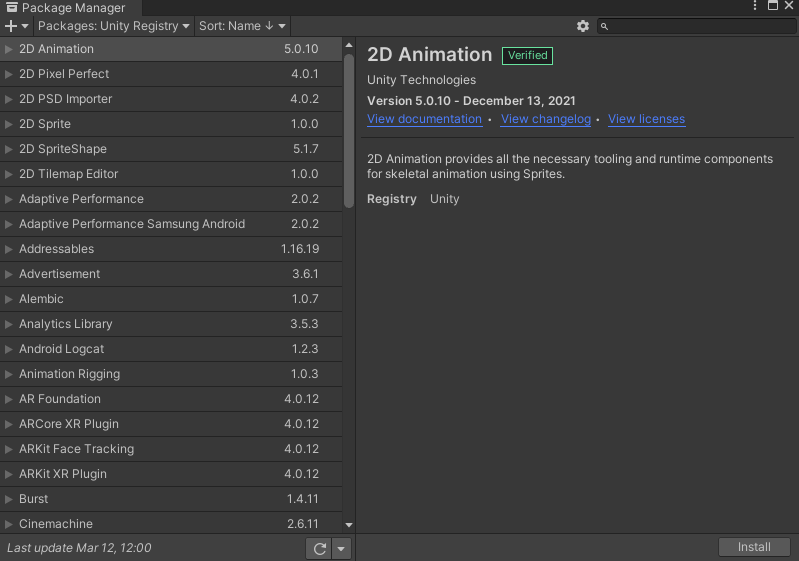
Task: Select the AR Foundation package
Action: pyautogui.click(x=171, y=398)
